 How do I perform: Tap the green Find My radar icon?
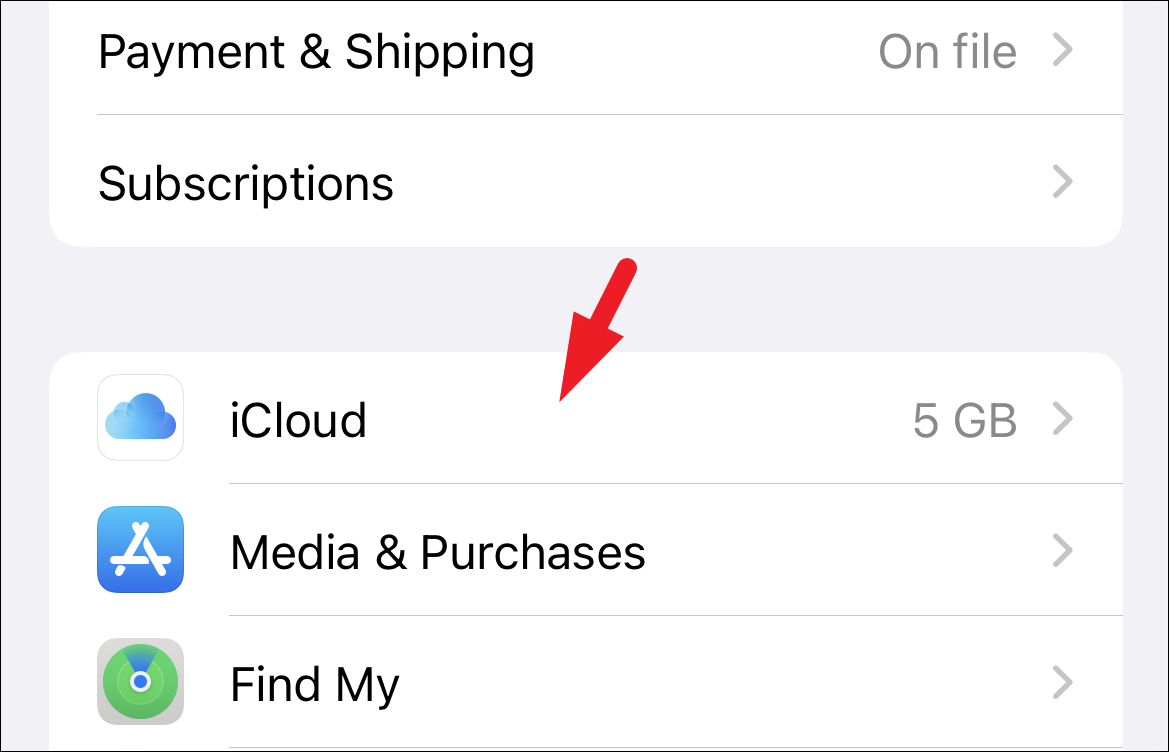(140, 681)
